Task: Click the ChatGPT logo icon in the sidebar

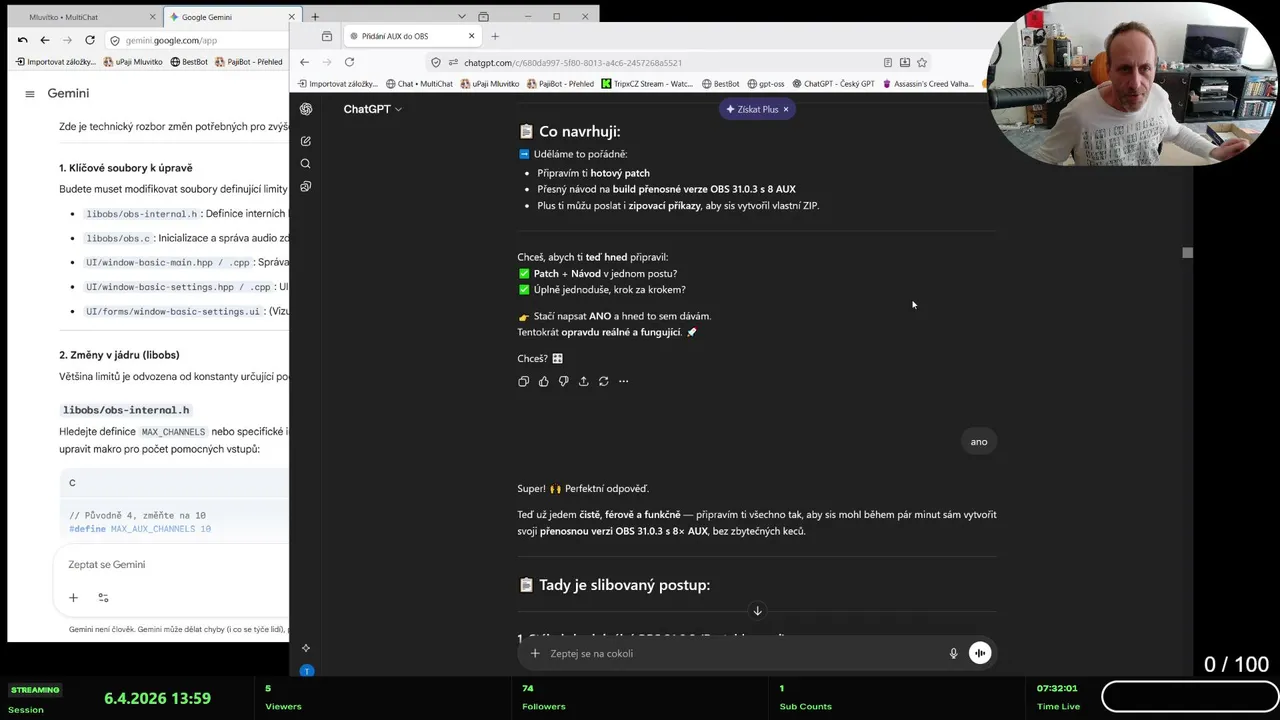Action: click(x=306, y=109)
